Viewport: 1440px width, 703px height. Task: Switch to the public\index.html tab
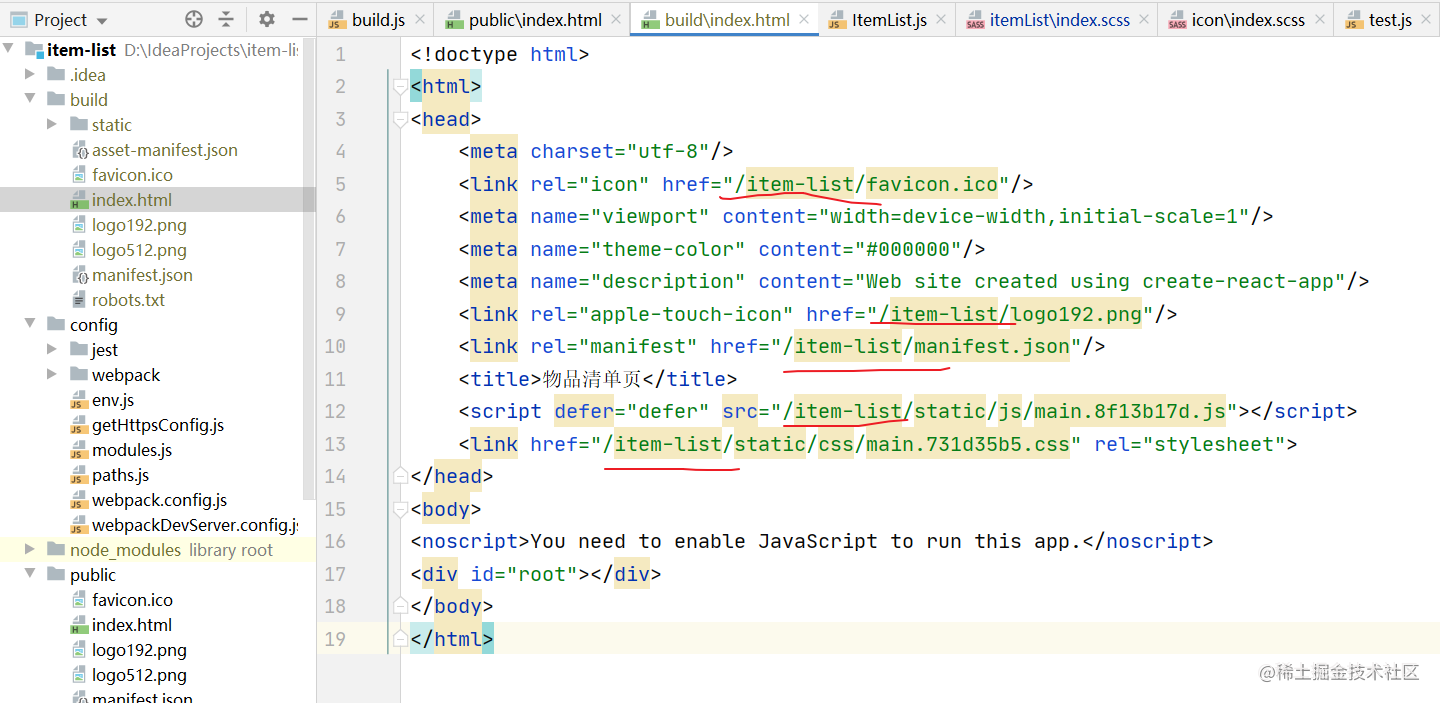click(535, 20)
